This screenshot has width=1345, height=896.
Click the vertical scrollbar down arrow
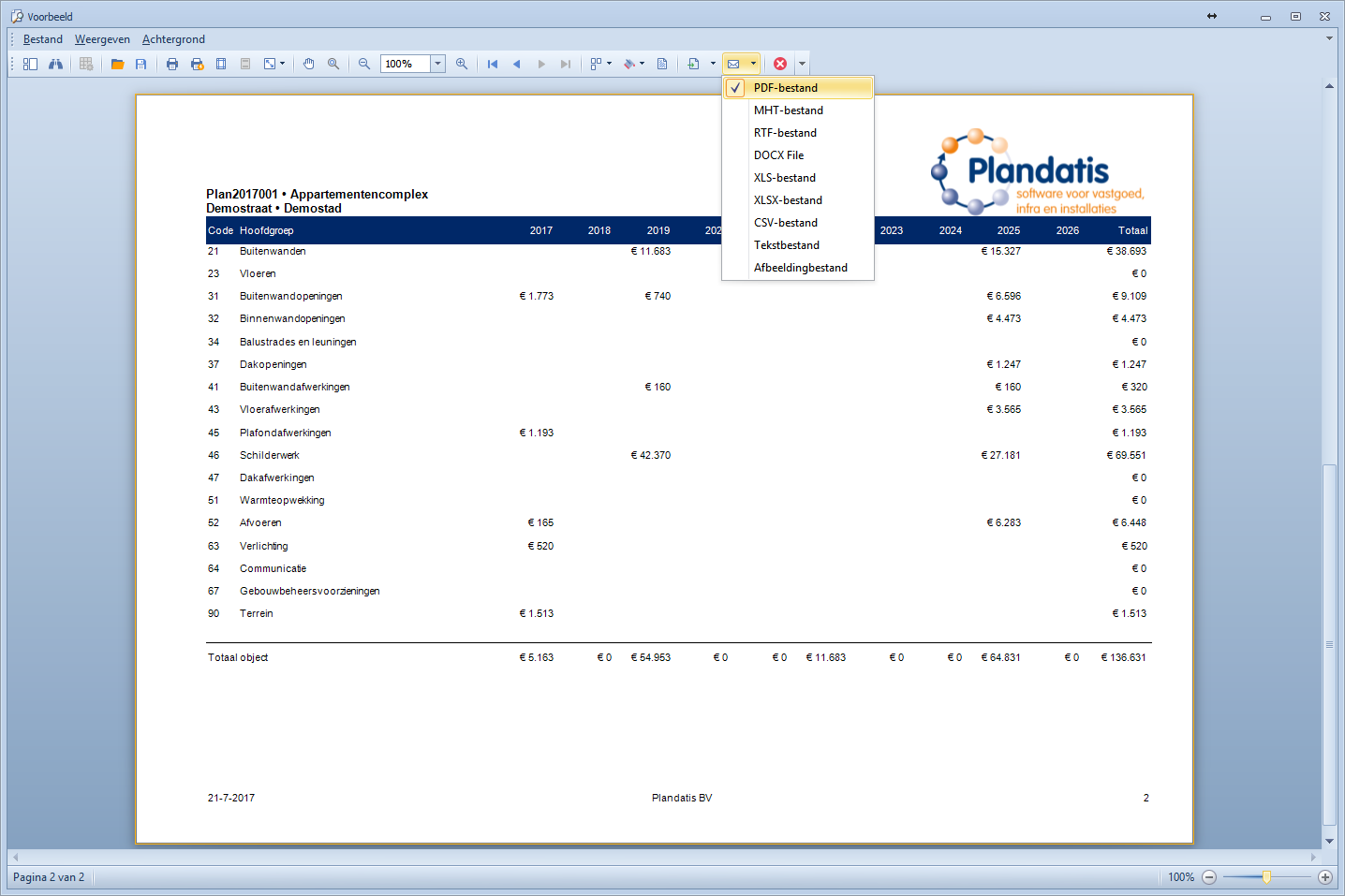[x=1329, y=842]
